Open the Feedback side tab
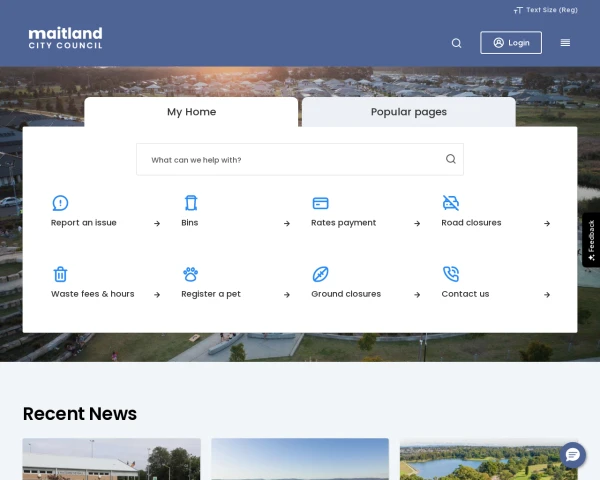This screenshot has height=480, width=600. (x=591, y=239)
